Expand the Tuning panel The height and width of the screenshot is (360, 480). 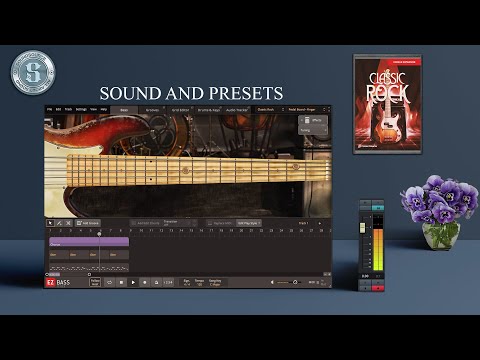pos(313,130)
